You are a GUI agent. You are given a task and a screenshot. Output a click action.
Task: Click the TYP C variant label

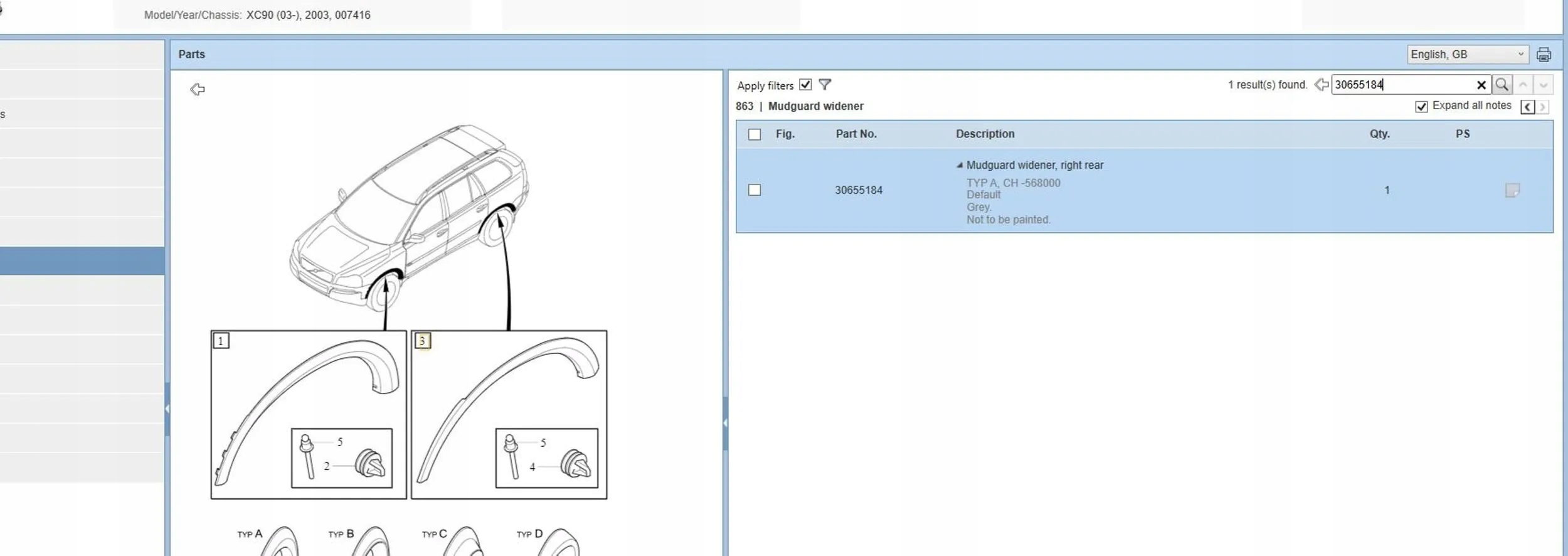pyautogui.click(x=435, y=534)
